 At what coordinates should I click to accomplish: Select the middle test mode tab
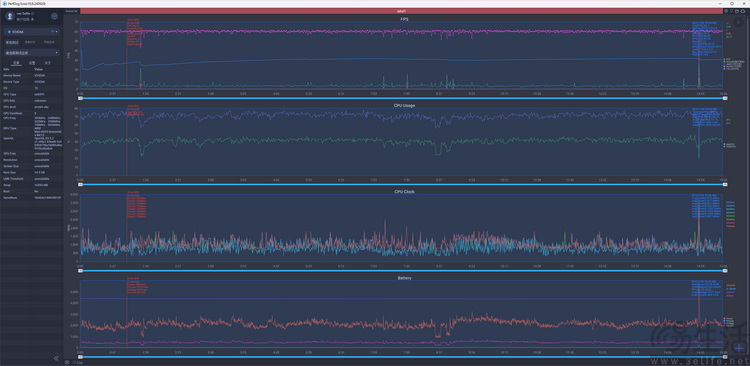click(30, 42)
